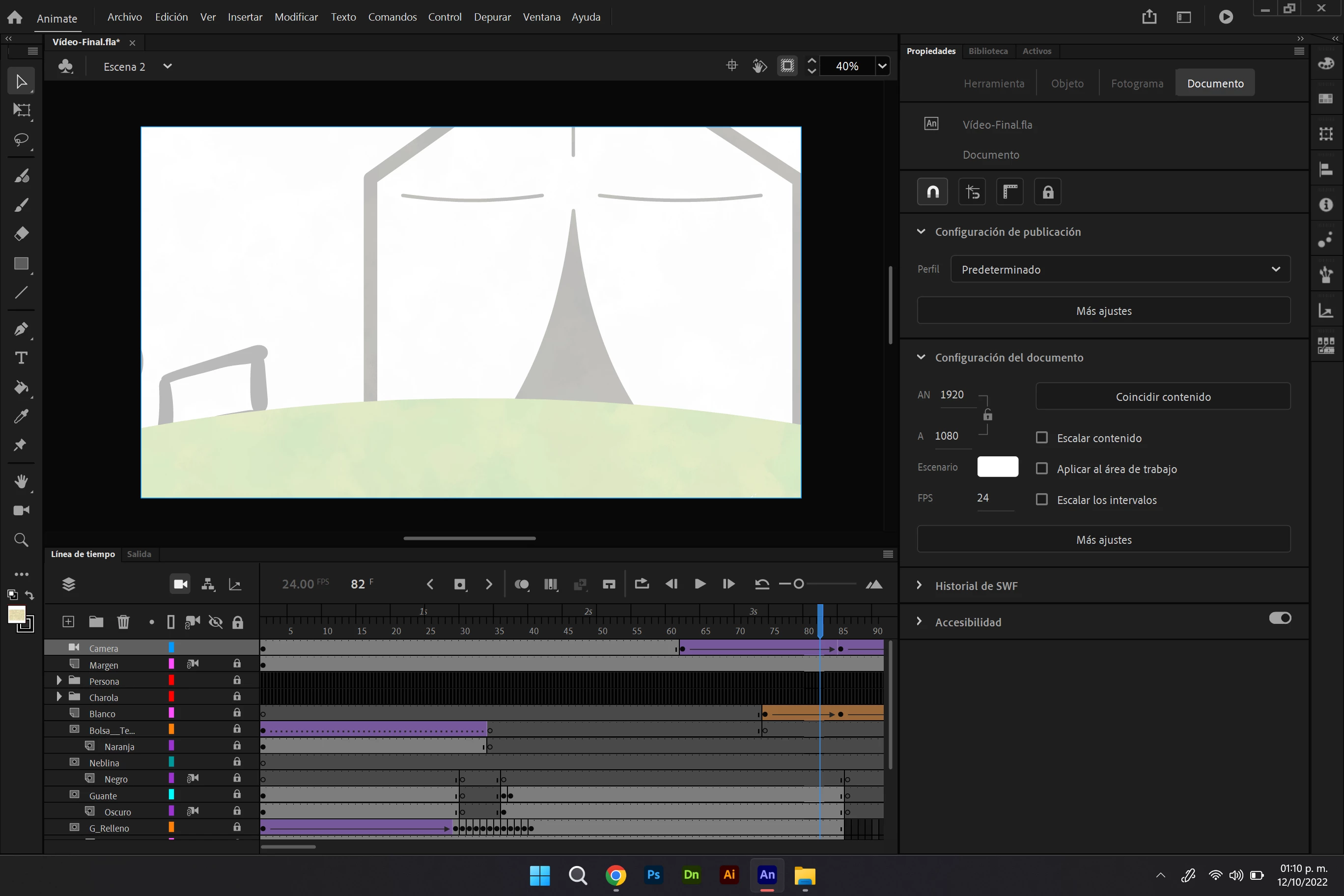
Task: Toggle the Accesibilidad switch
Action: pyautogui.click(x=1280, y=618)
